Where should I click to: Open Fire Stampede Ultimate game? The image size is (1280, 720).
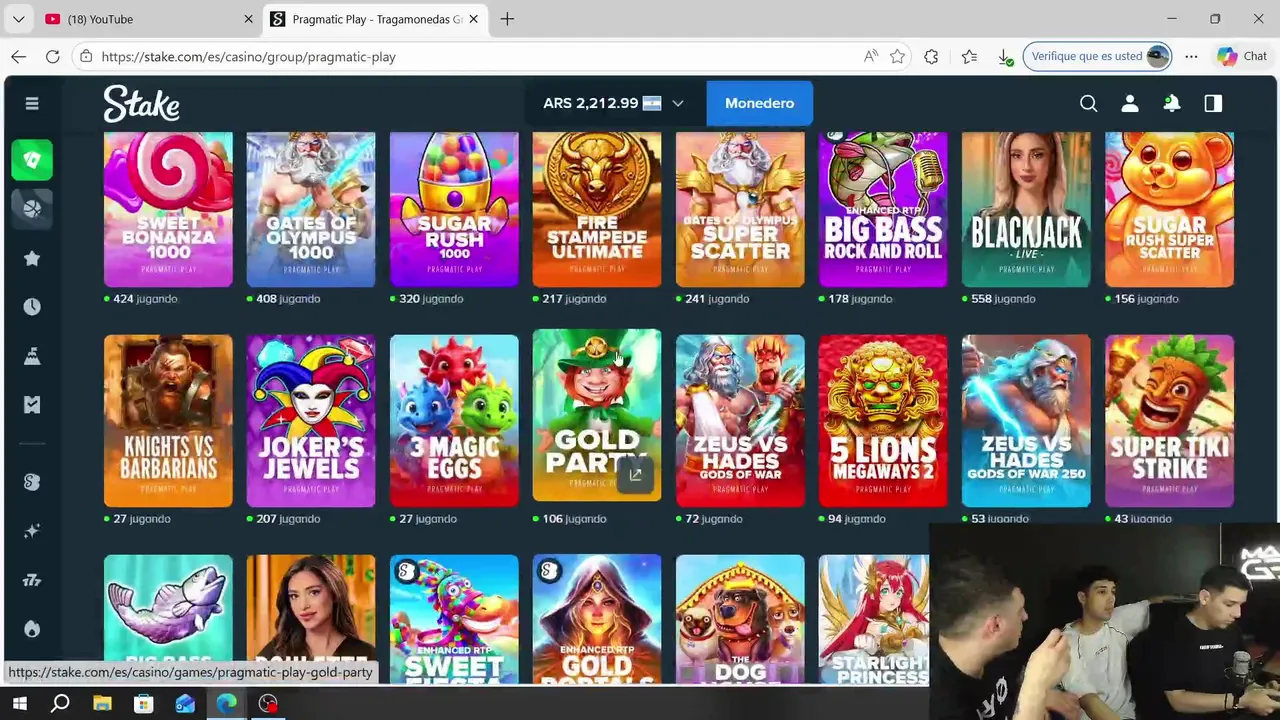pyautogui.click(x=597, y=209)
